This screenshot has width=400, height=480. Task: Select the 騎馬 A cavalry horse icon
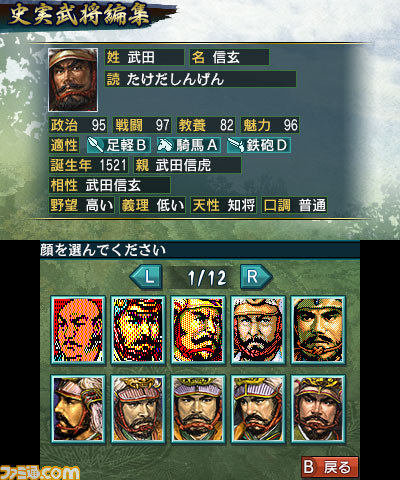165,145
